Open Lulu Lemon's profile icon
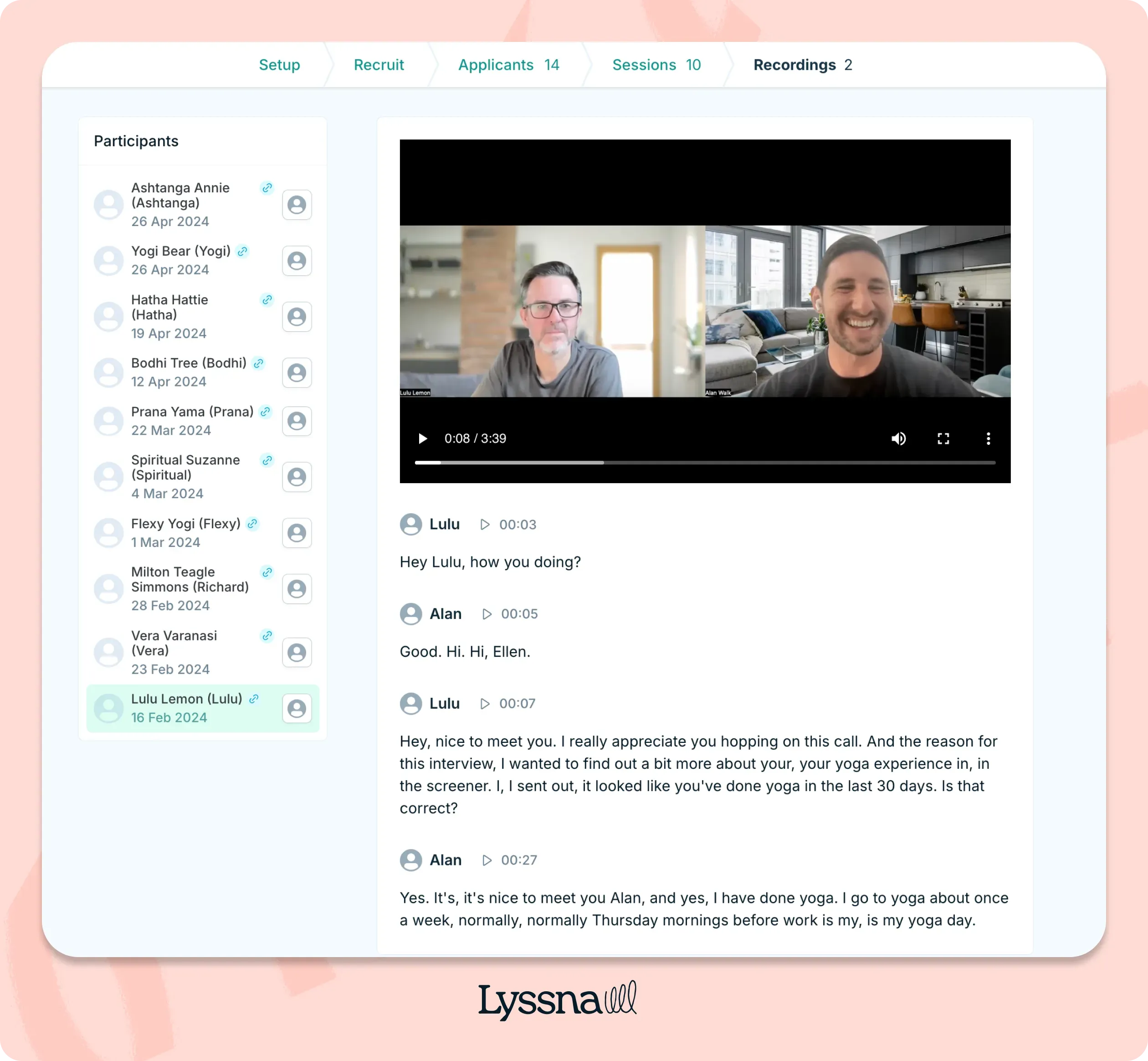Viewport: 1148px width, 1061px height. [297, 709]
